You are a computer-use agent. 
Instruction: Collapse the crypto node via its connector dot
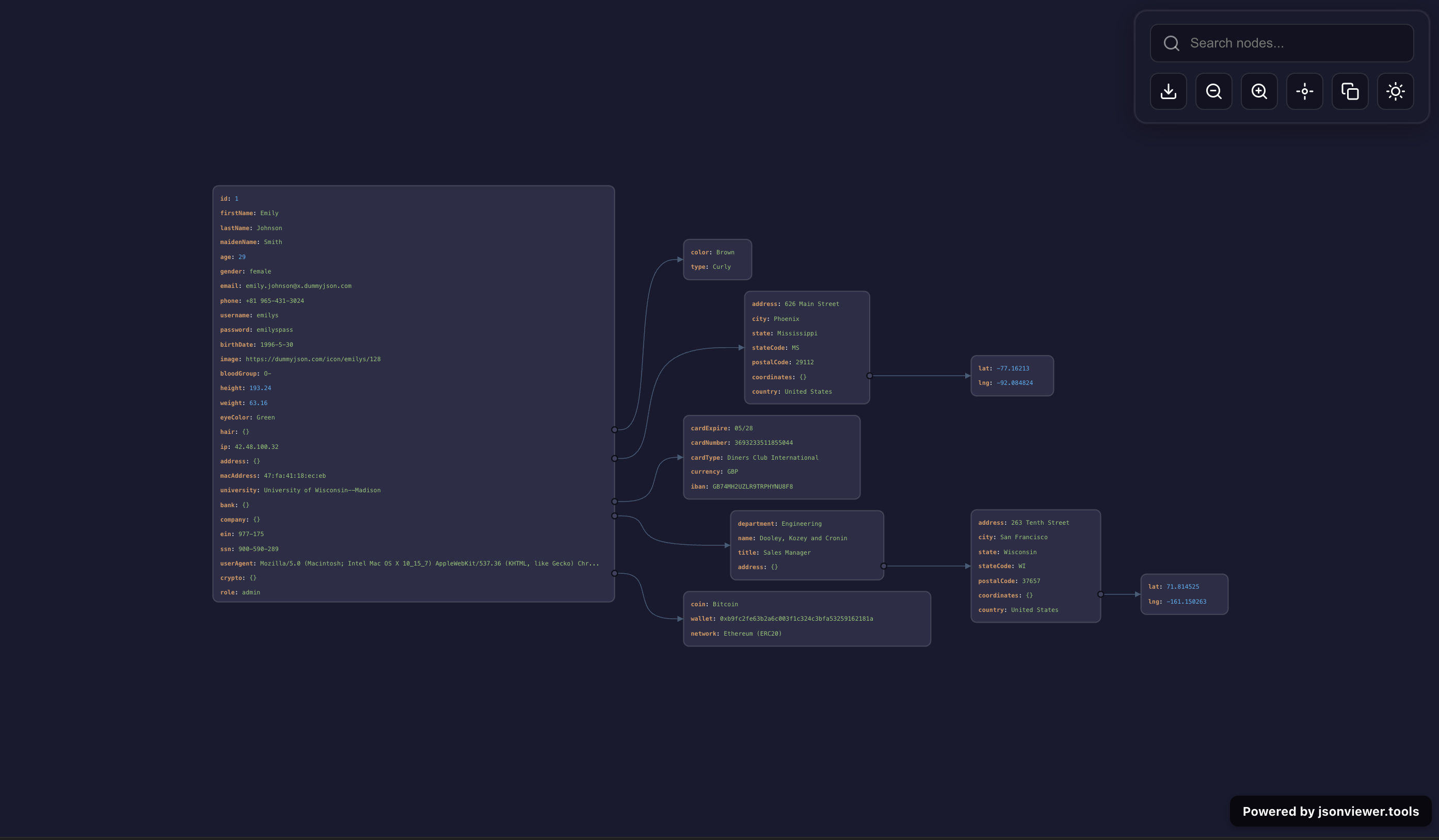tap(614, 572)
